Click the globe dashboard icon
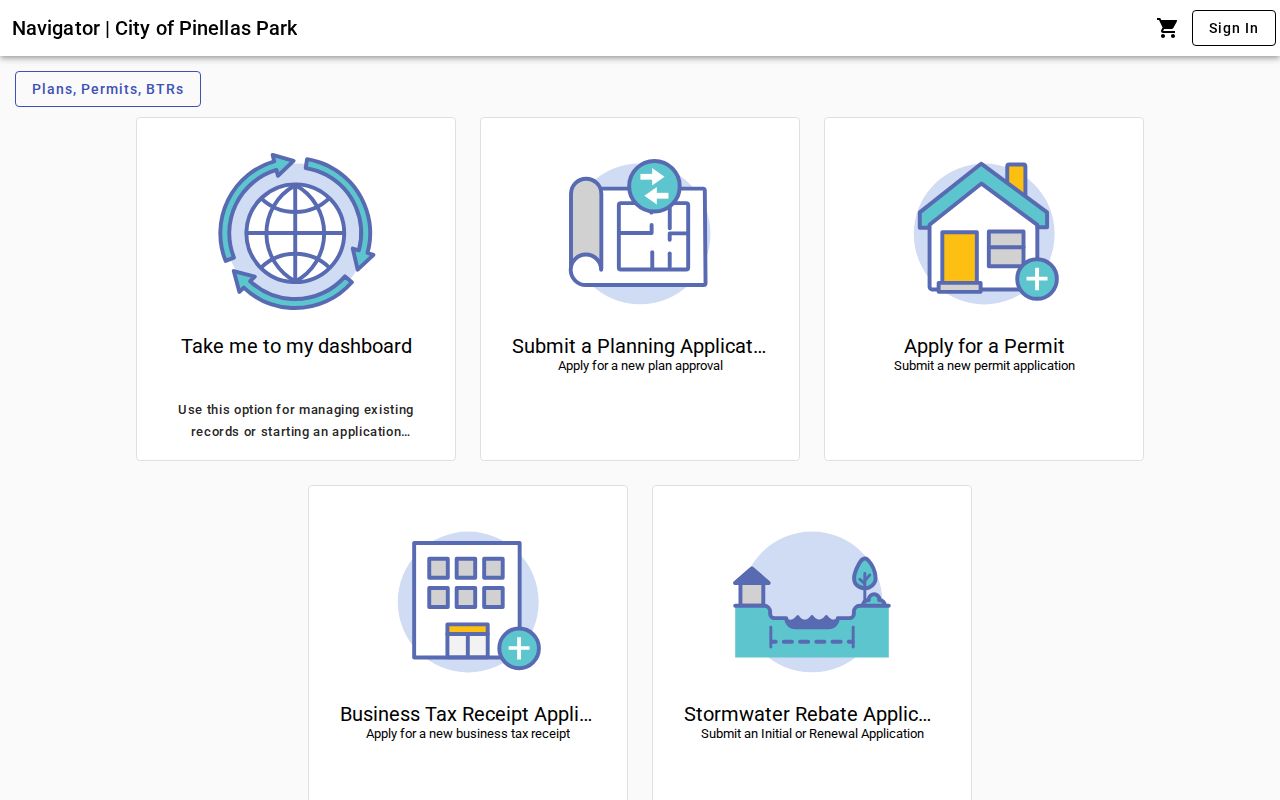This screenshot has height=800, width=1280. point(296,232)
